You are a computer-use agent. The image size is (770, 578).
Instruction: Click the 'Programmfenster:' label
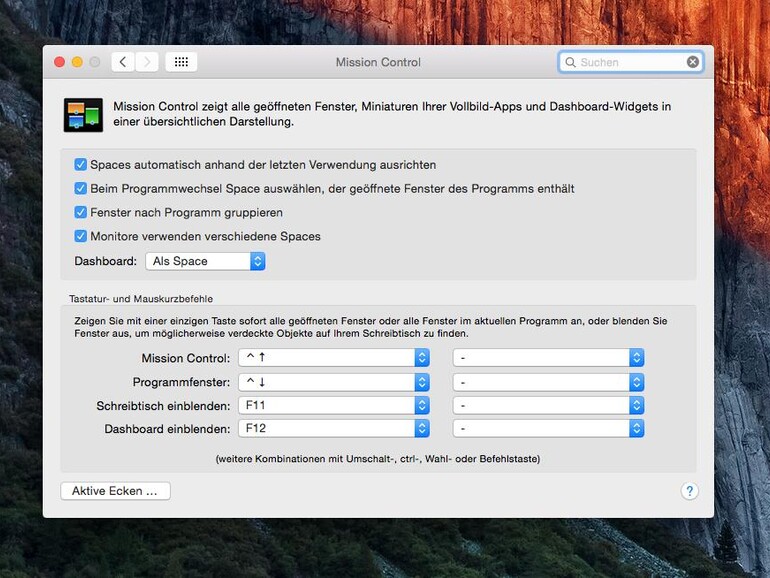tap(181, 382)
